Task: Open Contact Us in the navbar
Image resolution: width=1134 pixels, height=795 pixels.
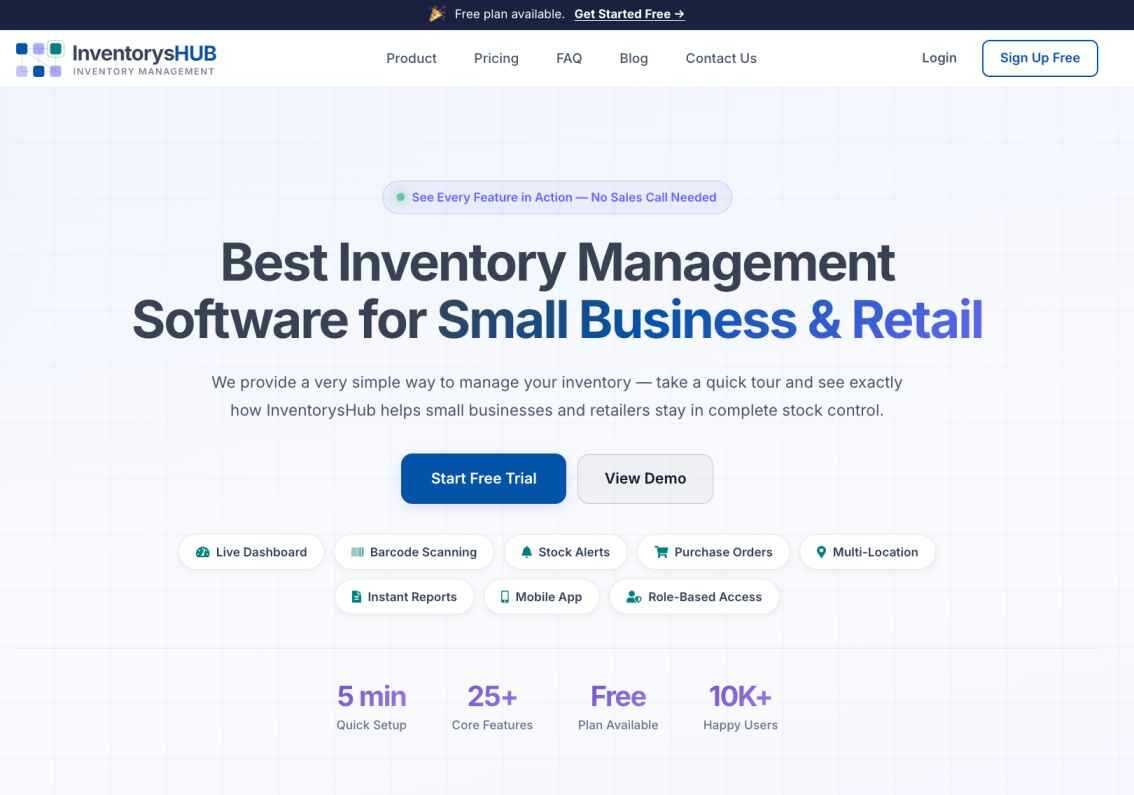Action: (721, 59)
